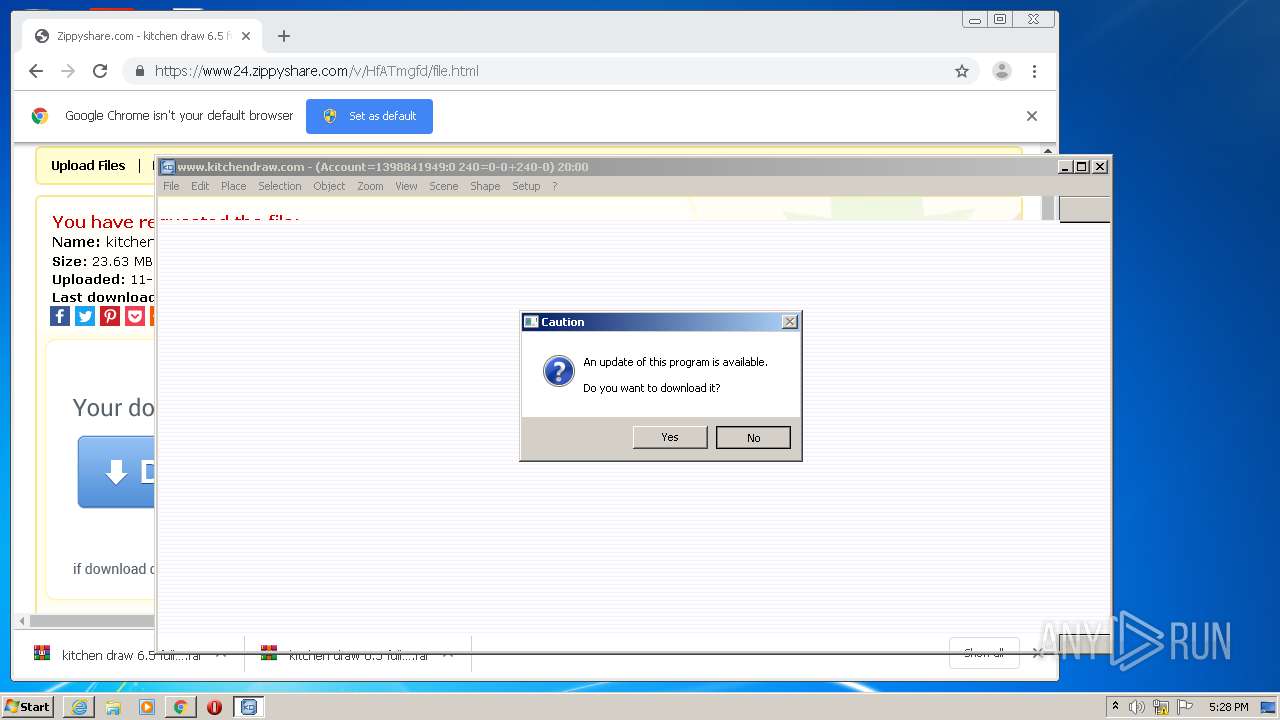Open Chrome's profile avatar icon
Screen dimensions: 1280x720
coord(1001,71)
